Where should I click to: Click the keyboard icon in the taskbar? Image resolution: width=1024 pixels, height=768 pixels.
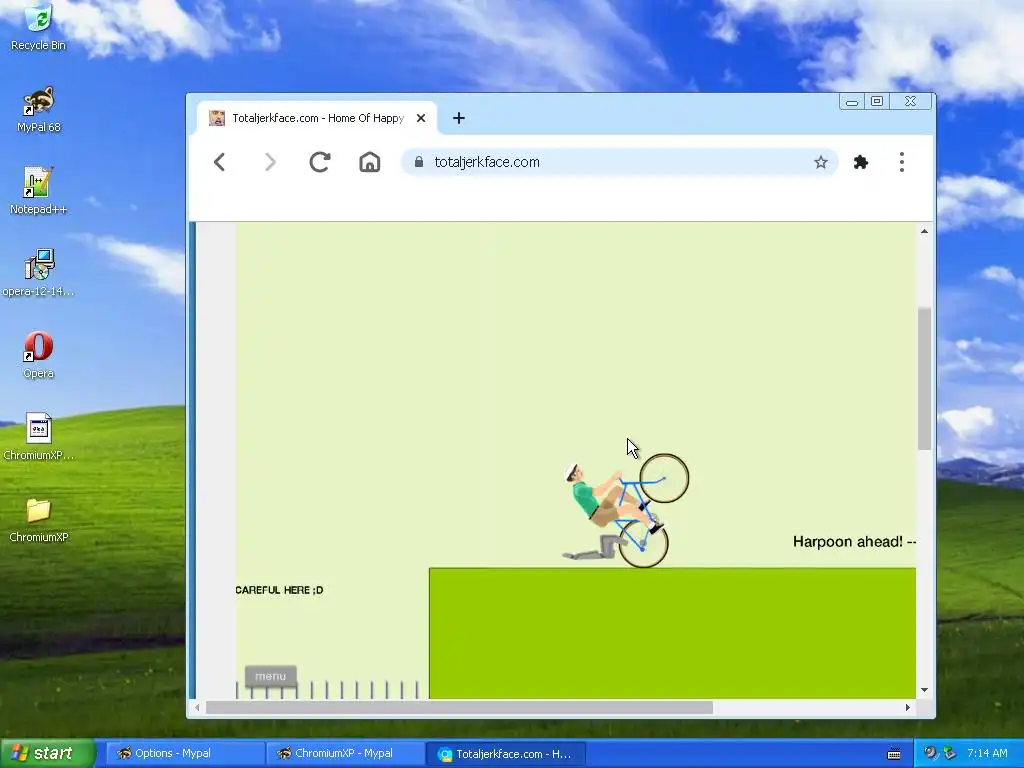894,754
